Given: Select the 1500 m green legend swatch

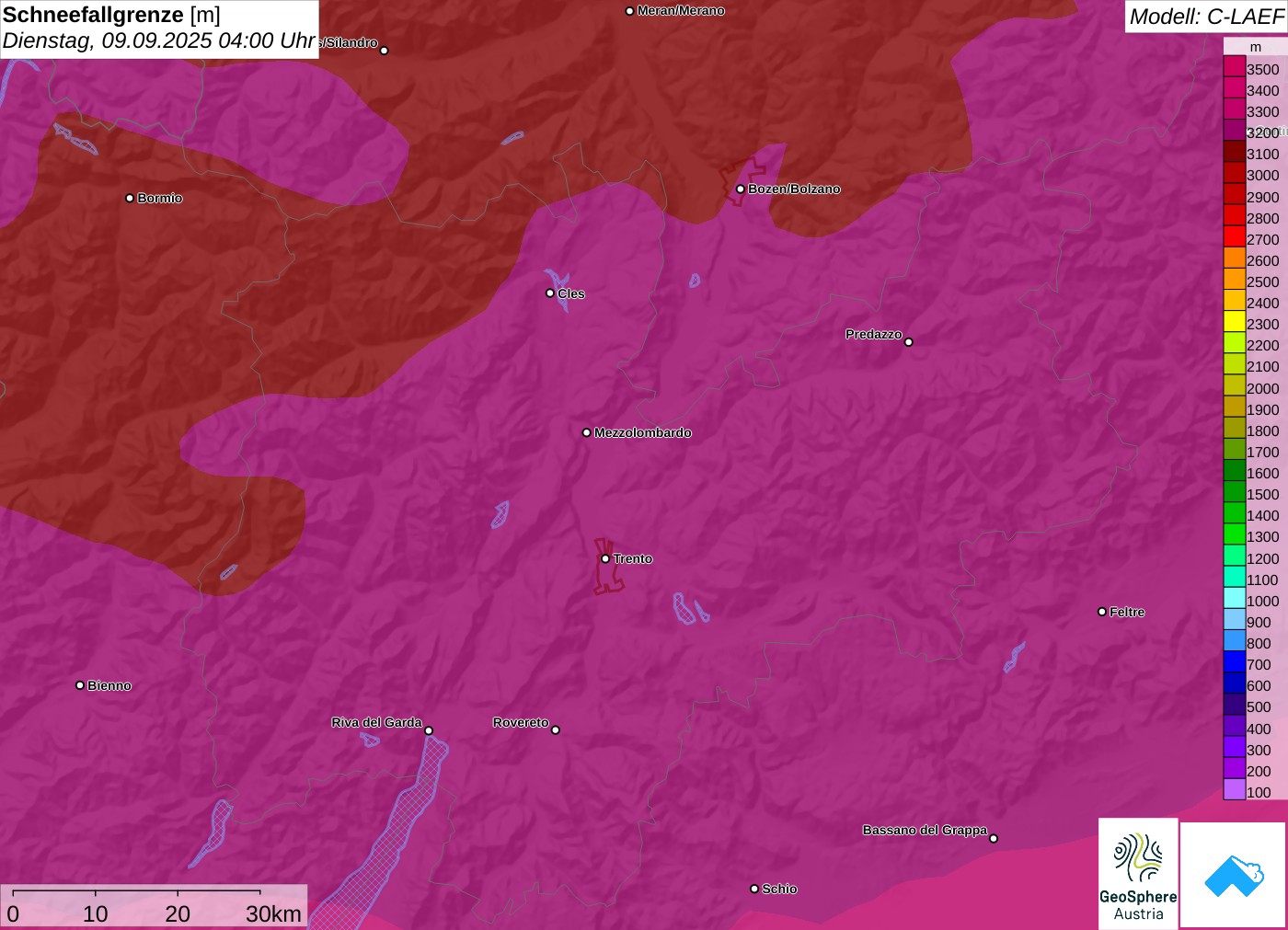Looking at the screenshot, I should [x=1234, y=491].
